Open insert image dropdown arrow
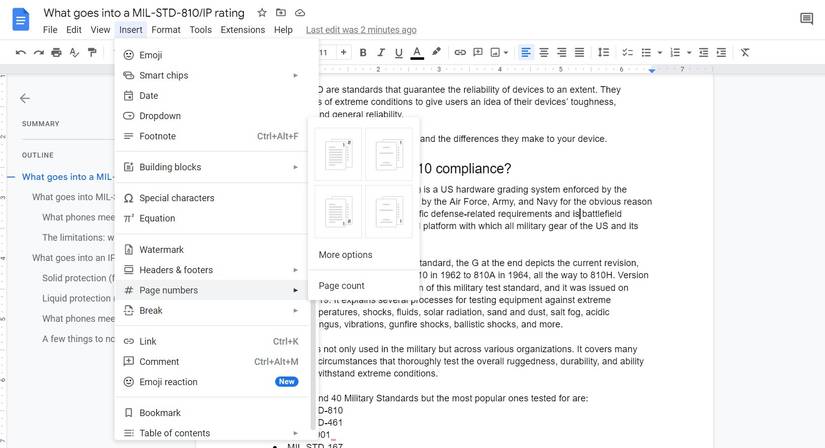The image size is (825, 448). click(x=506, y=53)
